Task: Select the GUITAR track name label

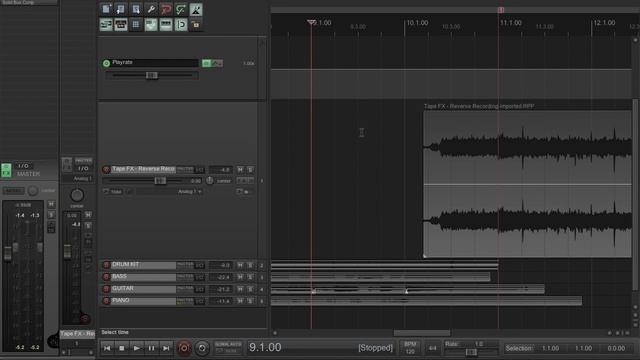Action: coord(143,289)
